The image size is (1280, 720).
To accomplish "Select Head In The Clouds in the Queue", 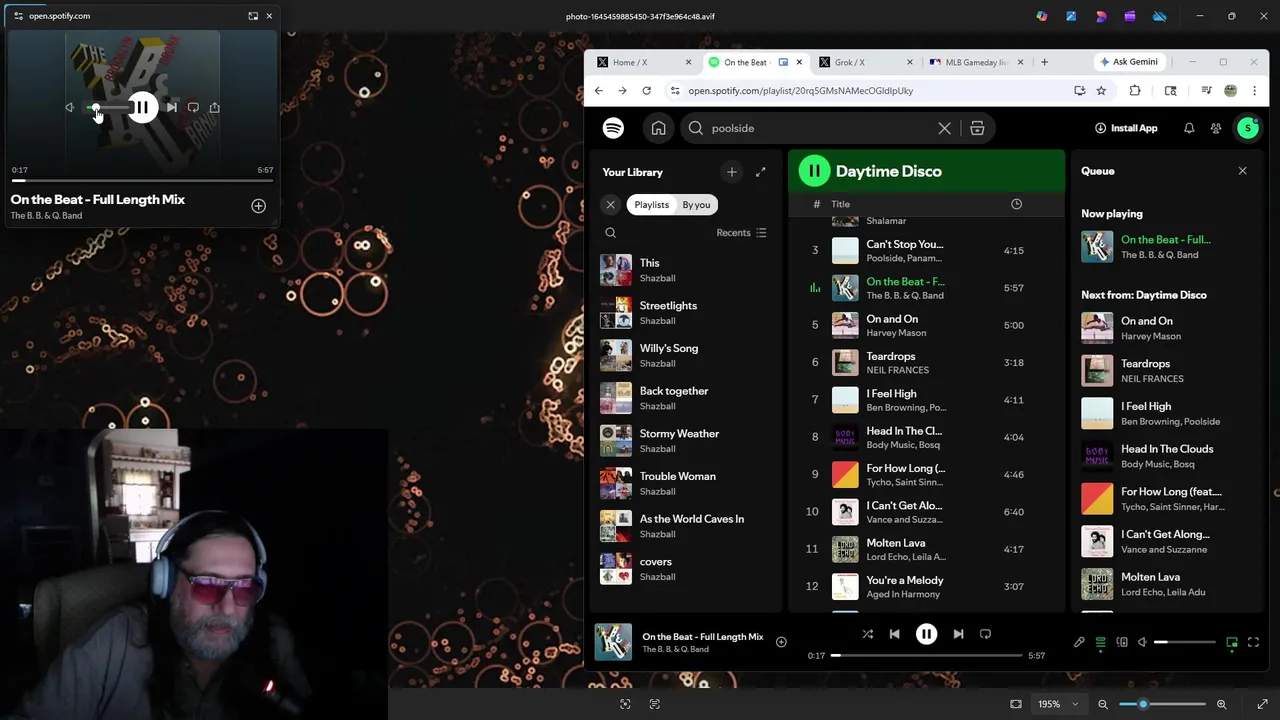I will pyautogui.click(x=1166, y=456).
